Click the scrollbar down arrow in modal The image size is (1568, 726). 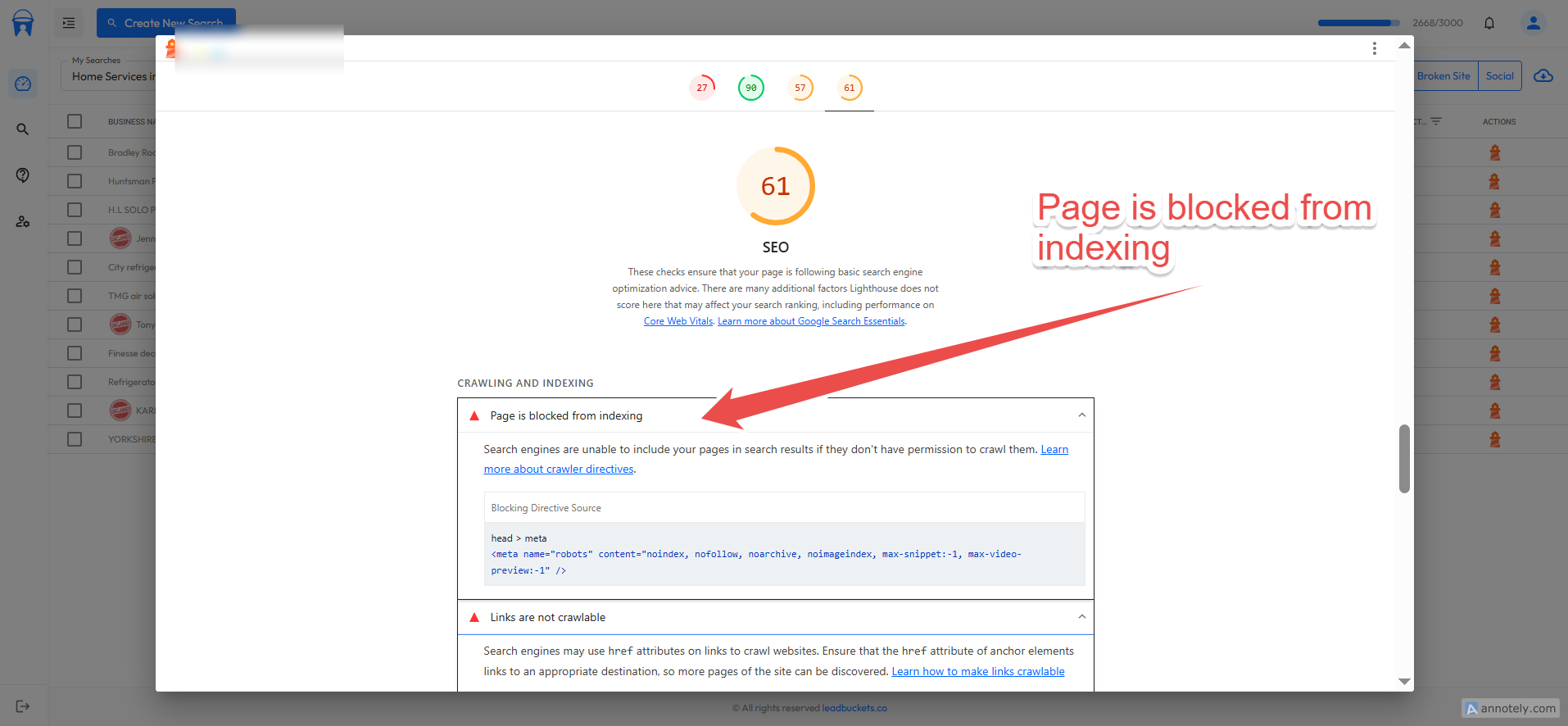(1404, 682)
